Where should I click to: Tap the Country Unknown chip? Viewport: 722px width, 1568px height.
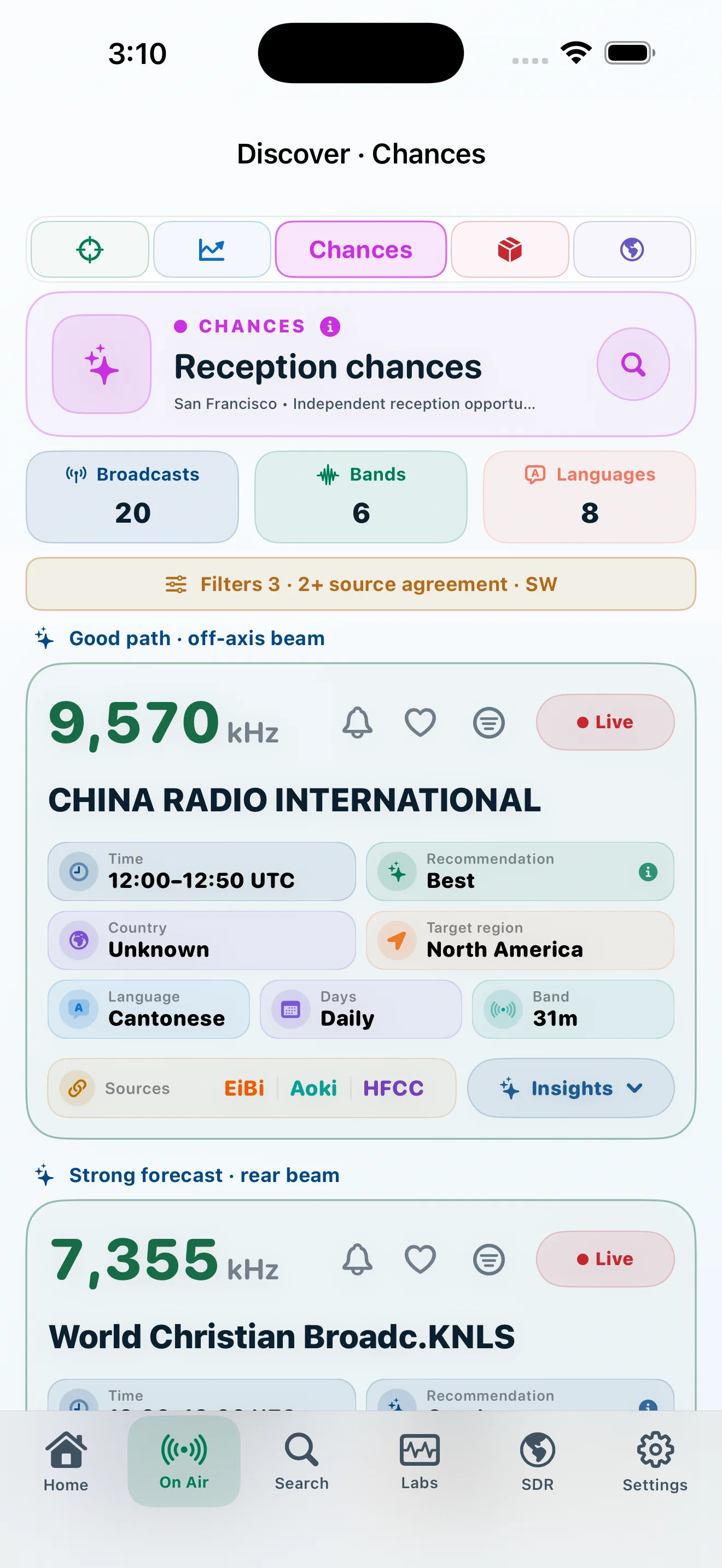coord(201,940)
